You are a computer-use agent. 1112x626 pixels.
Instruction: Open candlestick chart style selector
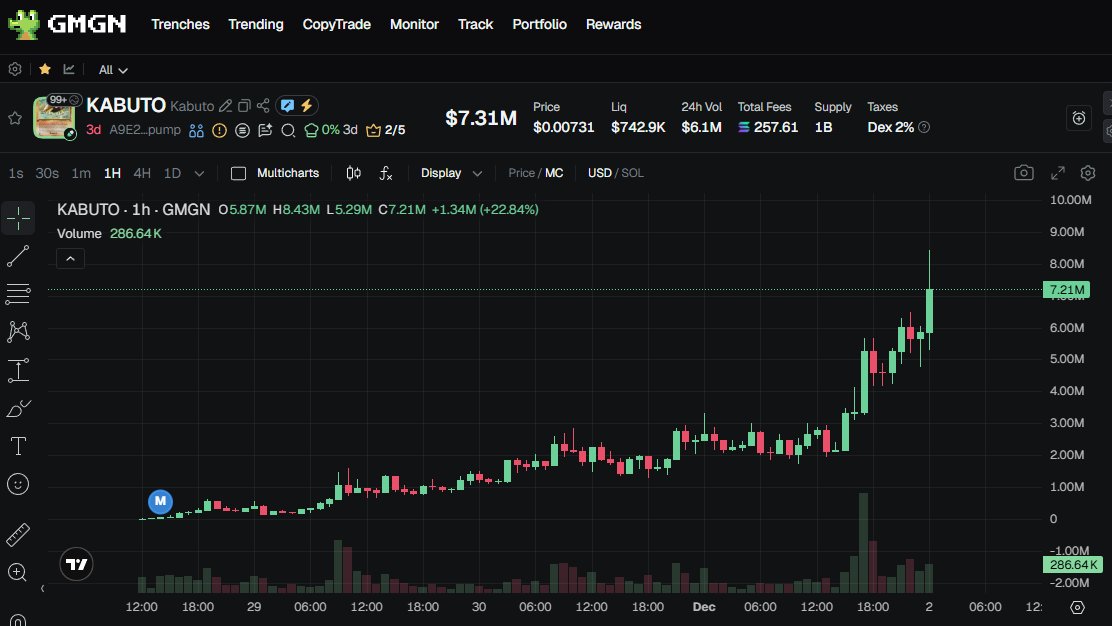353,173
